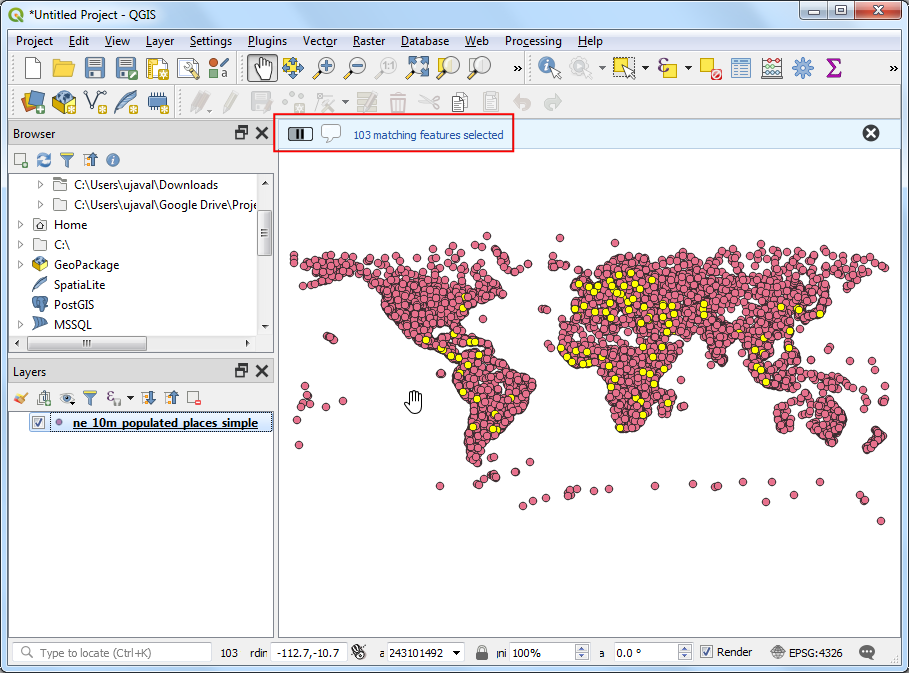This screenshot has height=673, width=909.
Task: Open the map scale dropdown
Action: (x=457, y=653)
